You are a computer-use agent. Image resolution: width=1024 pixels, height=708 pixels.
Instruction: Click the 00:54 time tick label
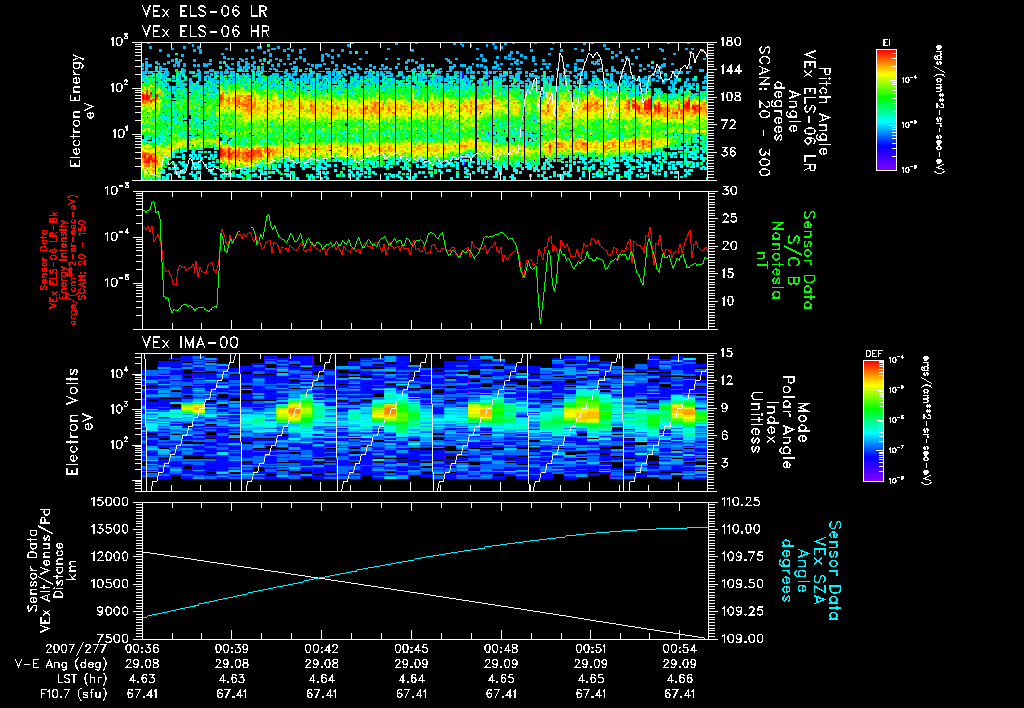pyautogui.click(x=680, y=649)
